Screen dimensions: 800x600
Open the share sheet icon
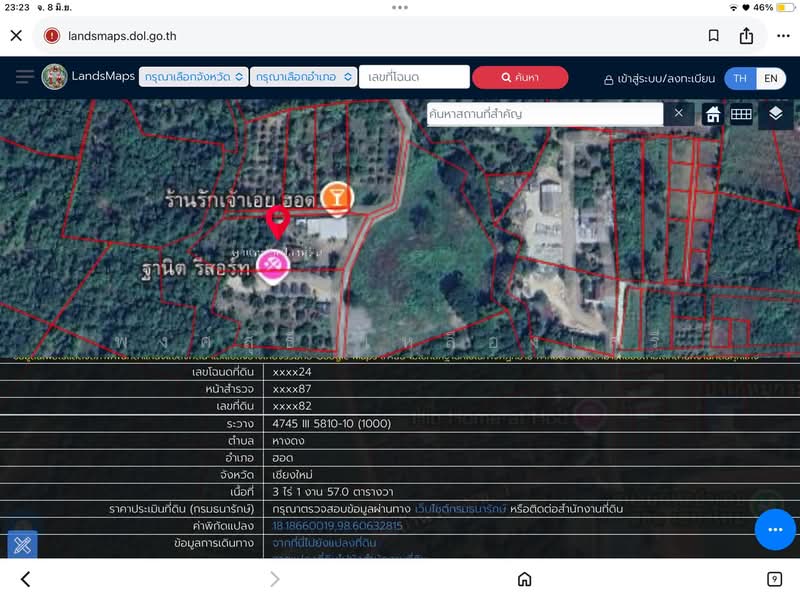point(746,36)
